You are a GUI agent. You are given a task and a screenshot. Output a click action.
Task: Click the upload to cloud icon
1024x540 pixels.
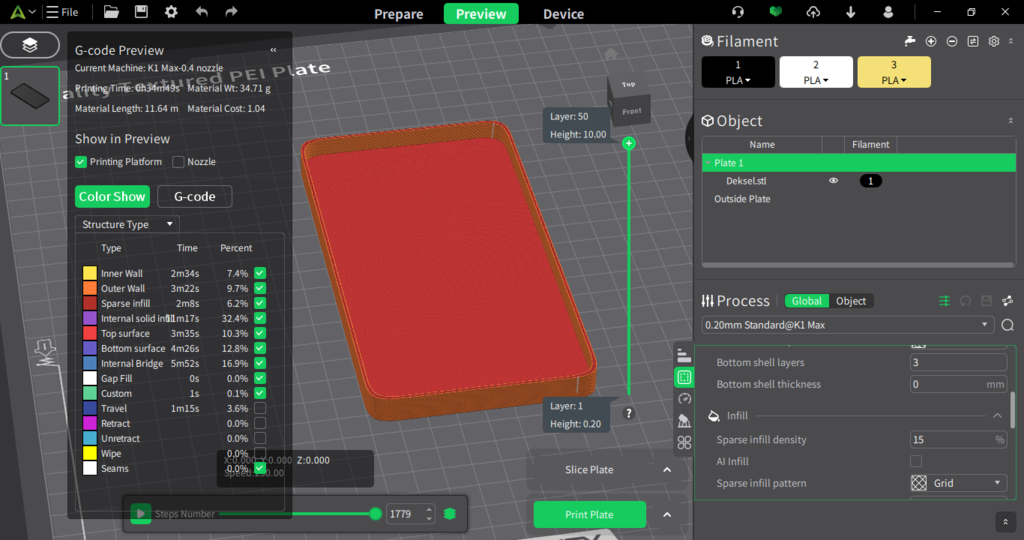(813, 12)
